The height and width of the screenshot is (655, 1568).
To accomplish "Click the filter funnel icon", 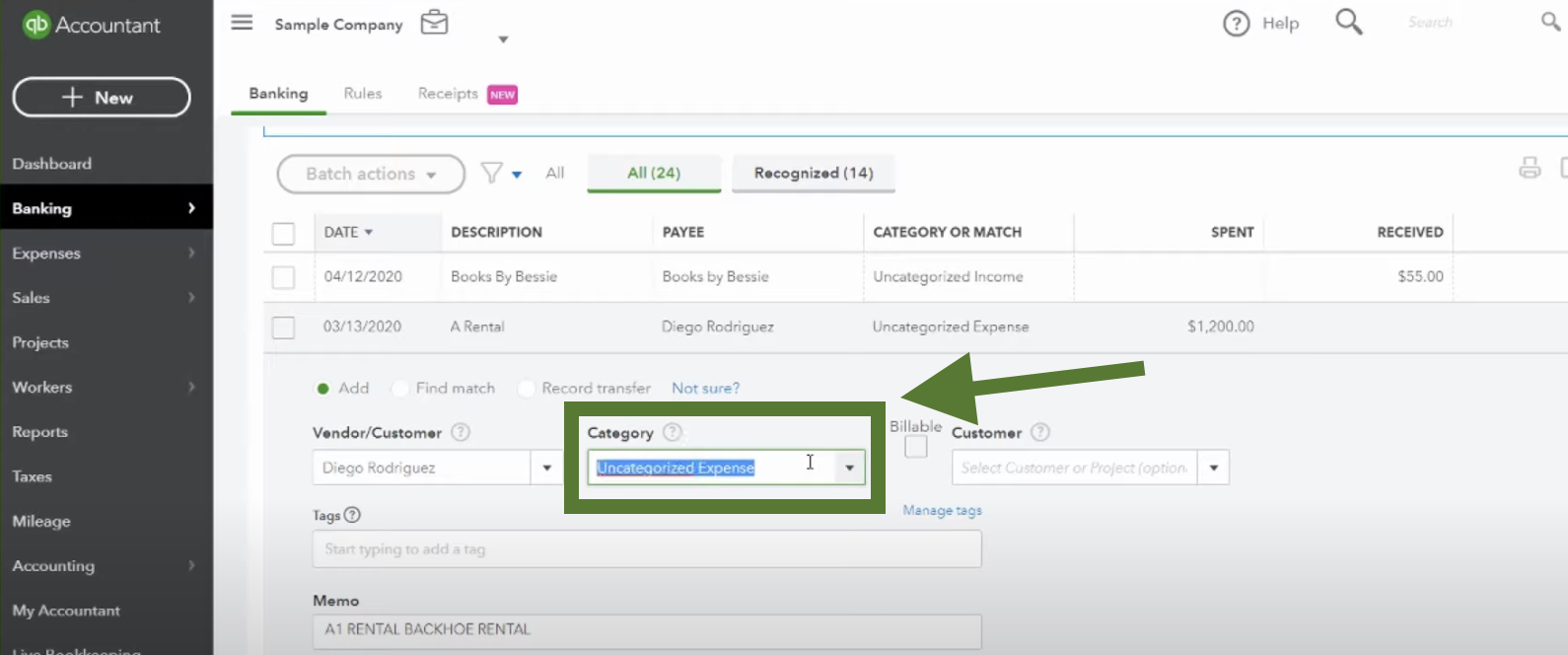I will pos(491,174).
